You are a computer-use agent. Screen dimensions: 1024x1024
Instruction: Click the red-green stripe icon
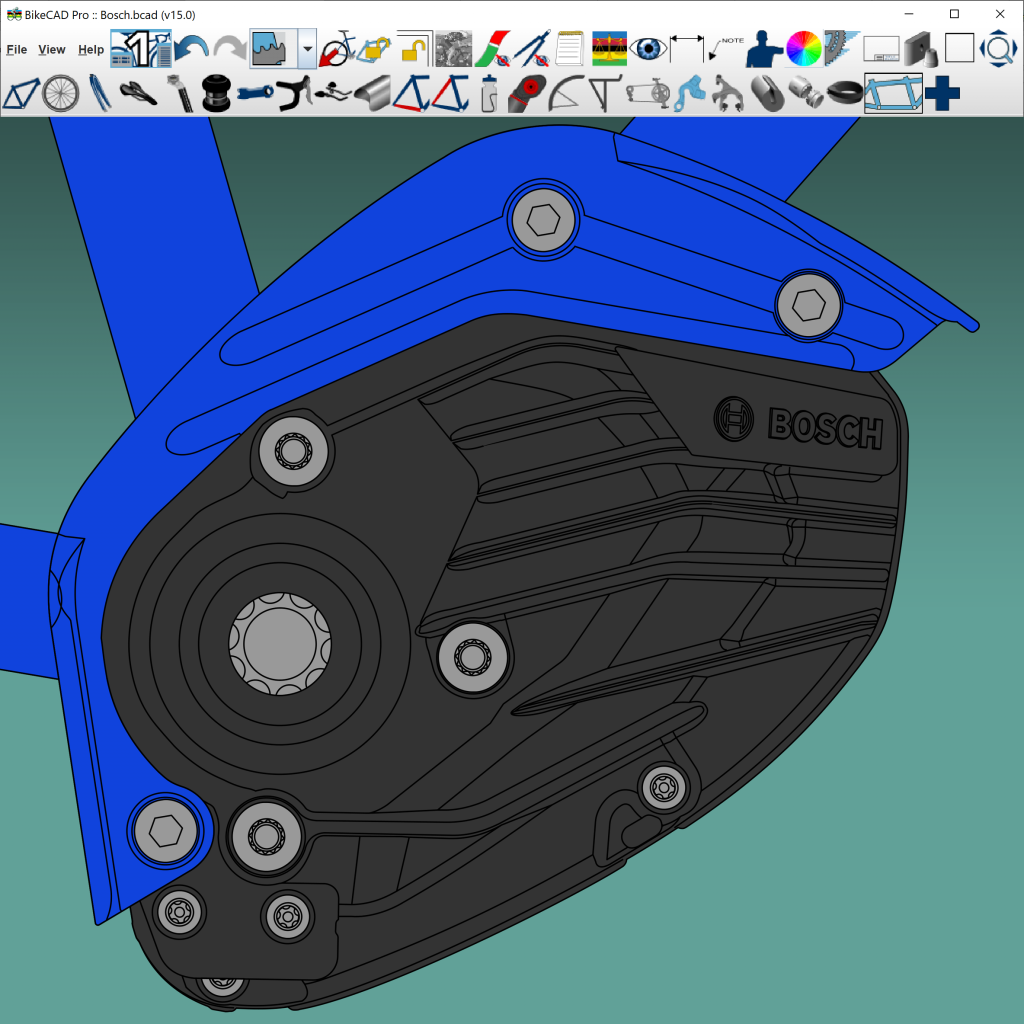click(x=492, y=49)
